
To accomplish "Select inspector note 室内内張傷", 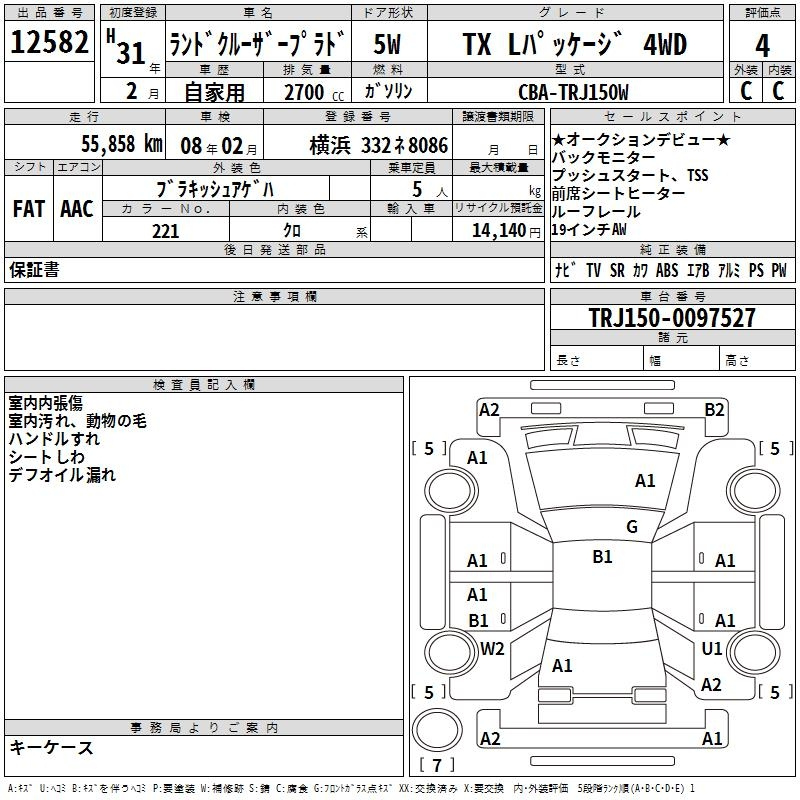I will (45, 403).
